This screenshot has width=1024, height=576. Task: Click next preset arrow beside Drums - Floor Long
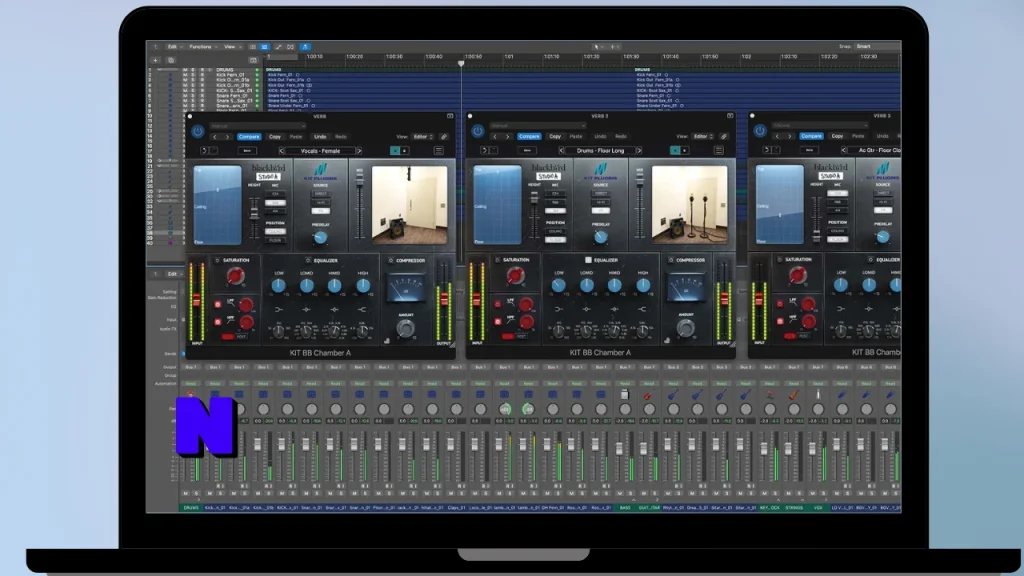639,151
